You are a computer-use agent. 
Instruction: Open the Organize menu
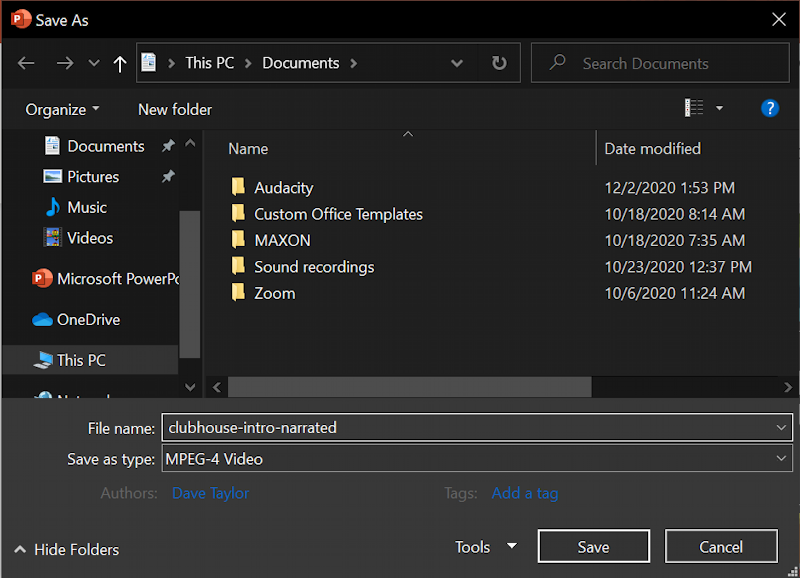coord(62,109)
